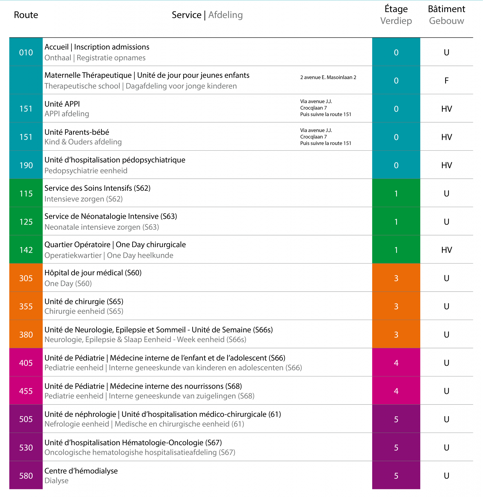Click the teal route 010 cell
The width and height of the screenshot is (492, 497).
pos(26,52)
